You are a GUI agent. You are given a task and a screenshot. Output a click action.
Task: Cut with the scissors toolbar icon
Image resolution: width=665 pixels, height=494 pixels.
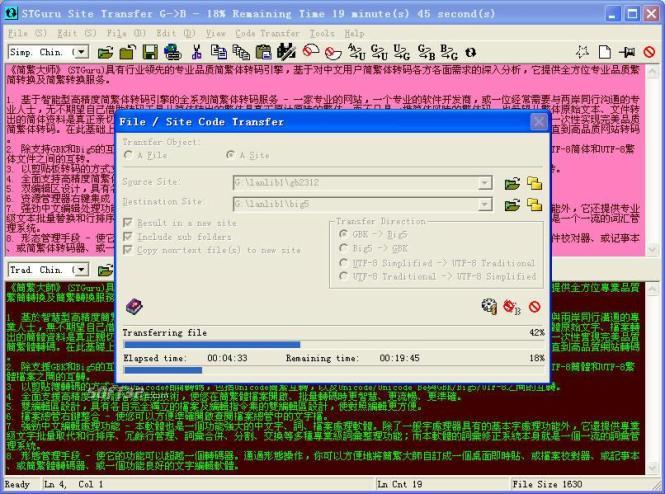(196, 53)
